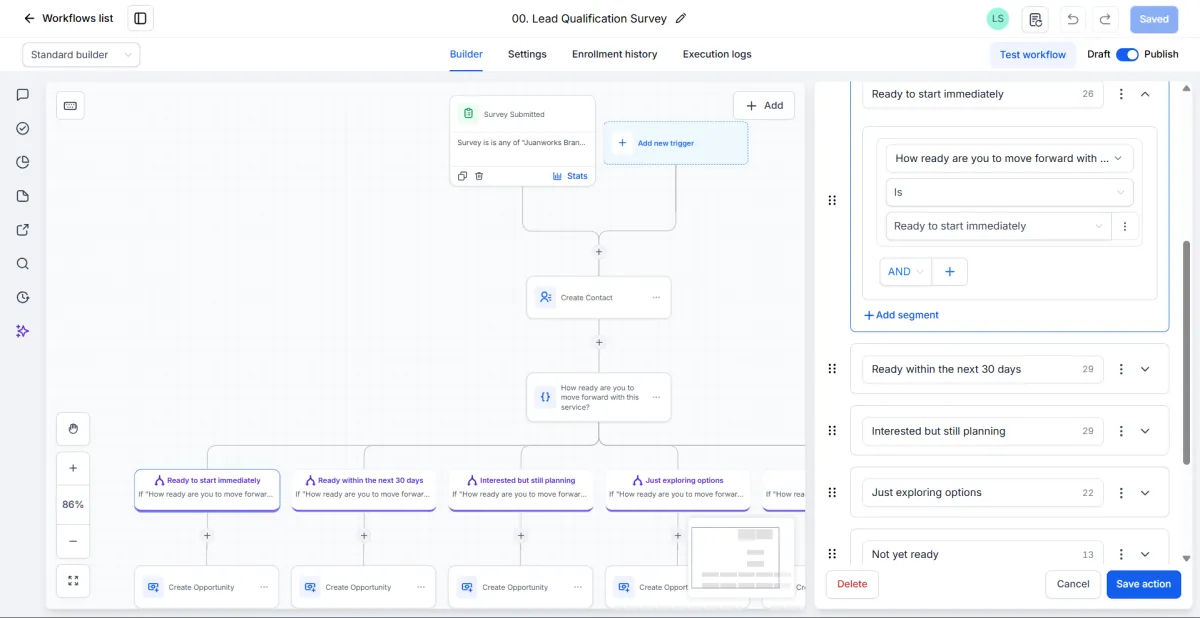Click the Test workflow button
Viewport: 1200px width, 618px height.
tap(1033, 54)
